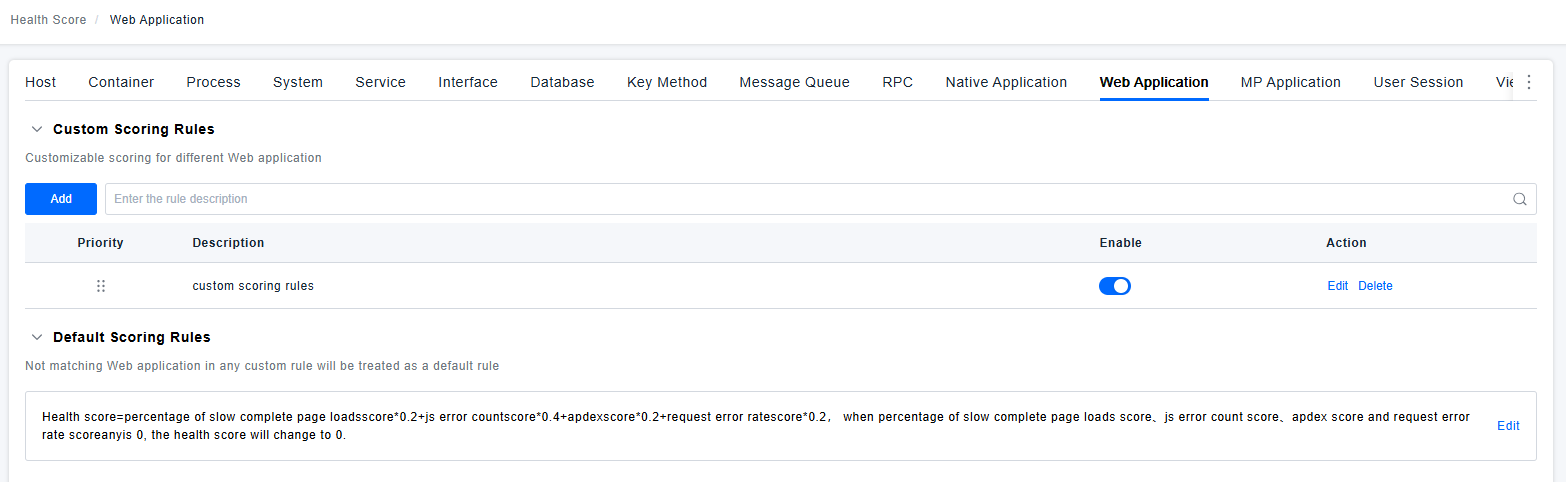Image resolution: width=1566 pixels, height=482 pixels.
Task: Collapse the Custom Scoring Rules section
Action: click(x=37, y=129)
